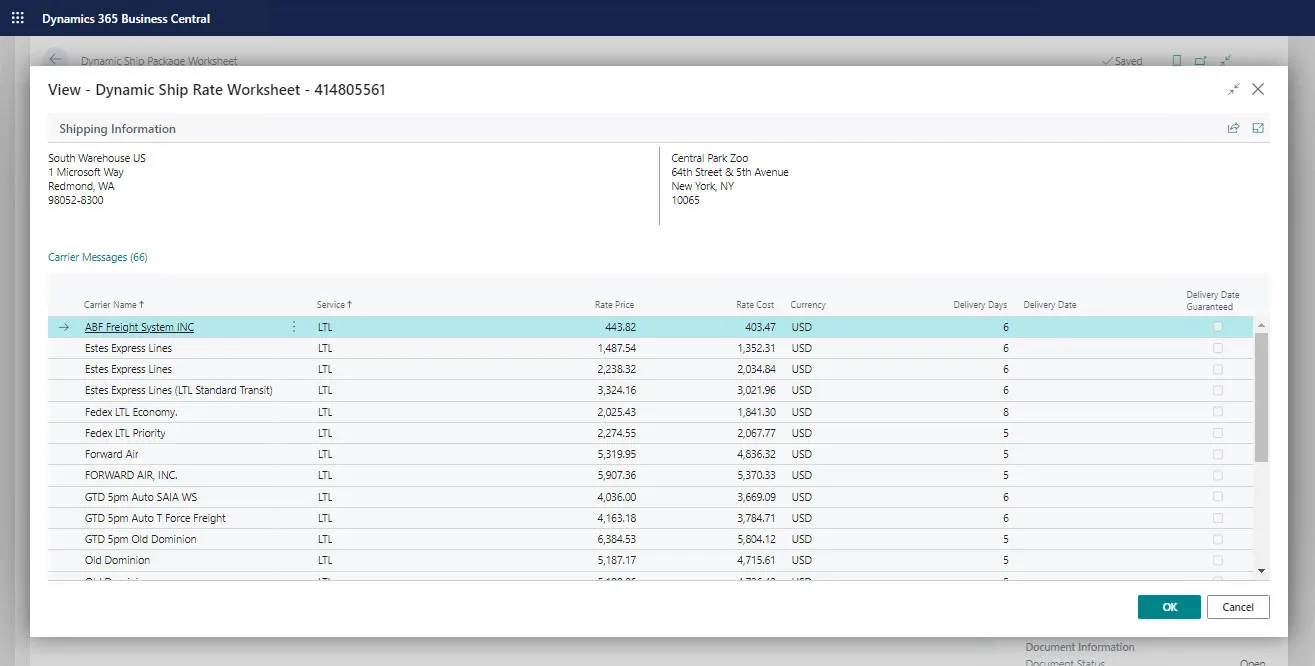Screen dimensions: 1315x666
Task: Open row options for ABF Freight System
Action: (x=294, y=327)
